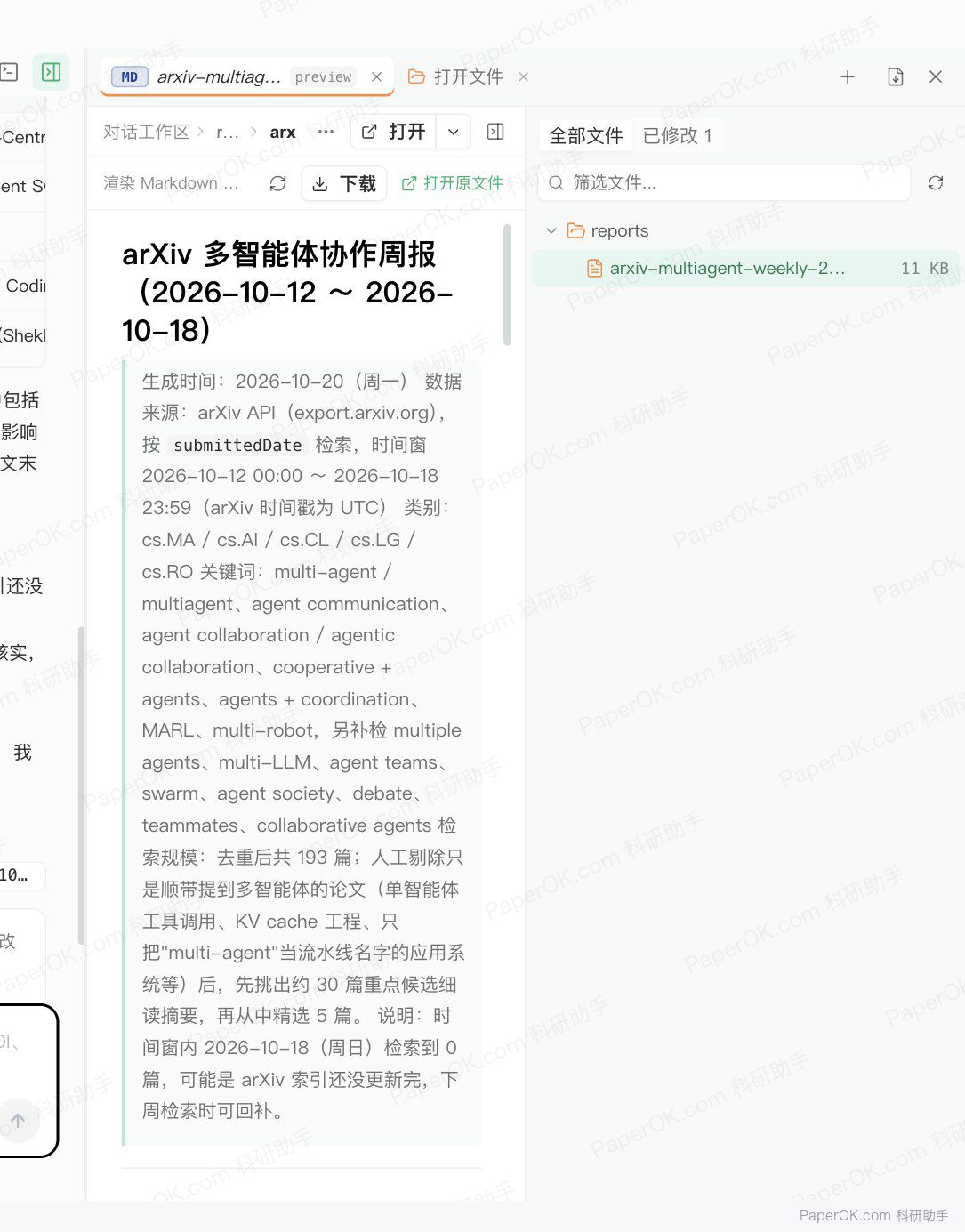The image size is (965, 1232).
Task: Click the 打开原文件 link
Action: [452, 183]
